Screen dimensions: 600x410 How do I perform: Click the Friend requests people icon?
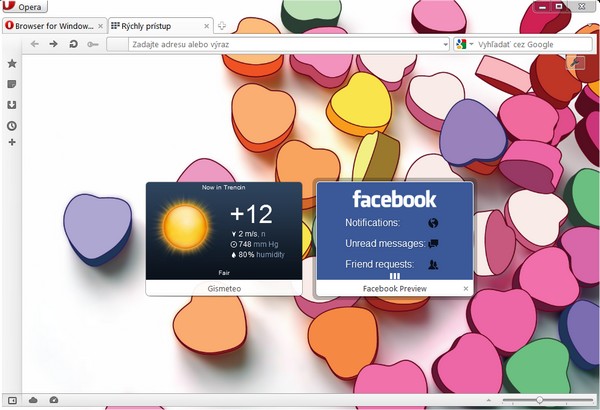point(433,265)
